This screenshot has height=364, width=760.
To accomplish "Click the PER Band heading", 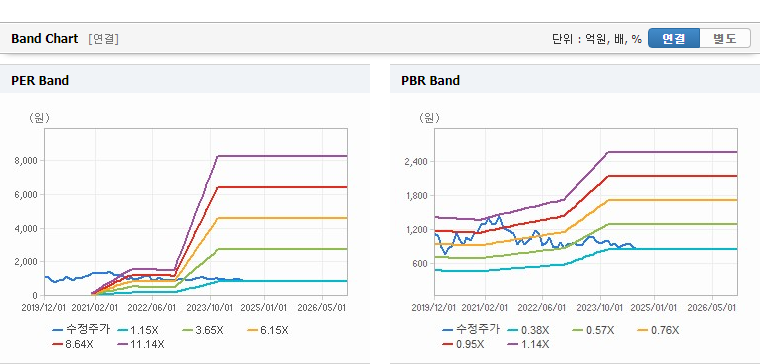I will pyautogui.click(x=40, y=80).
